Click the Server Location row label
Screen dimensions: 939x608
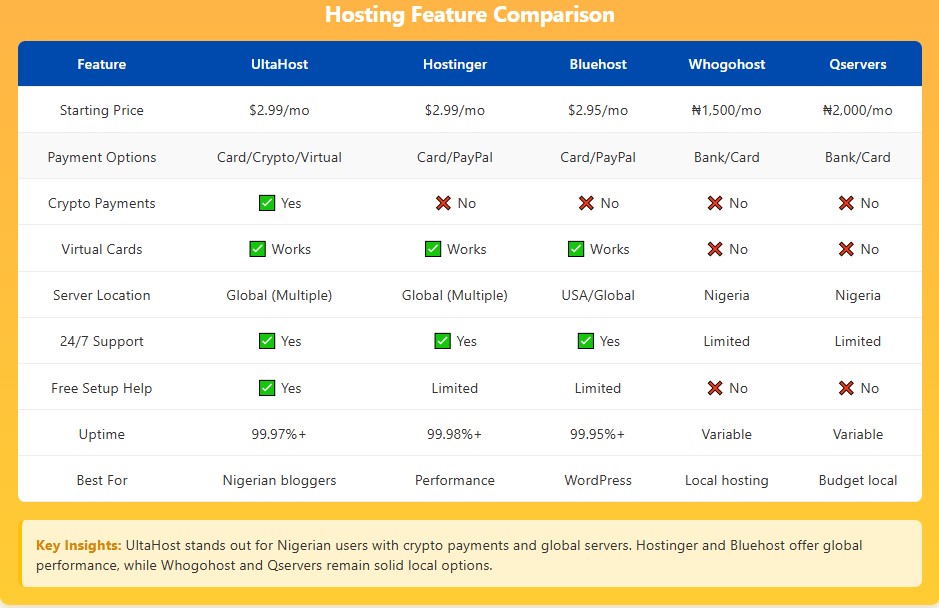[x=102, y=295]
